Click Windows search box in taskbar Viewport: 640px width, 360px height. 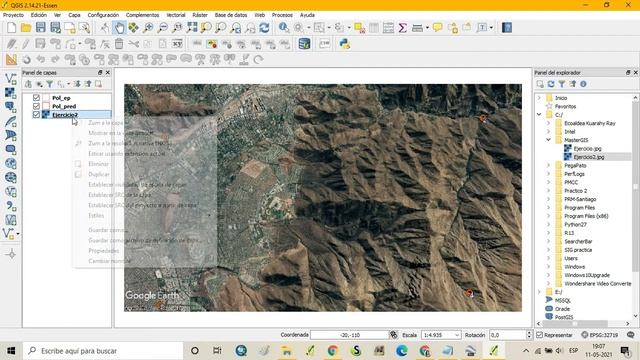coord(103,351)
